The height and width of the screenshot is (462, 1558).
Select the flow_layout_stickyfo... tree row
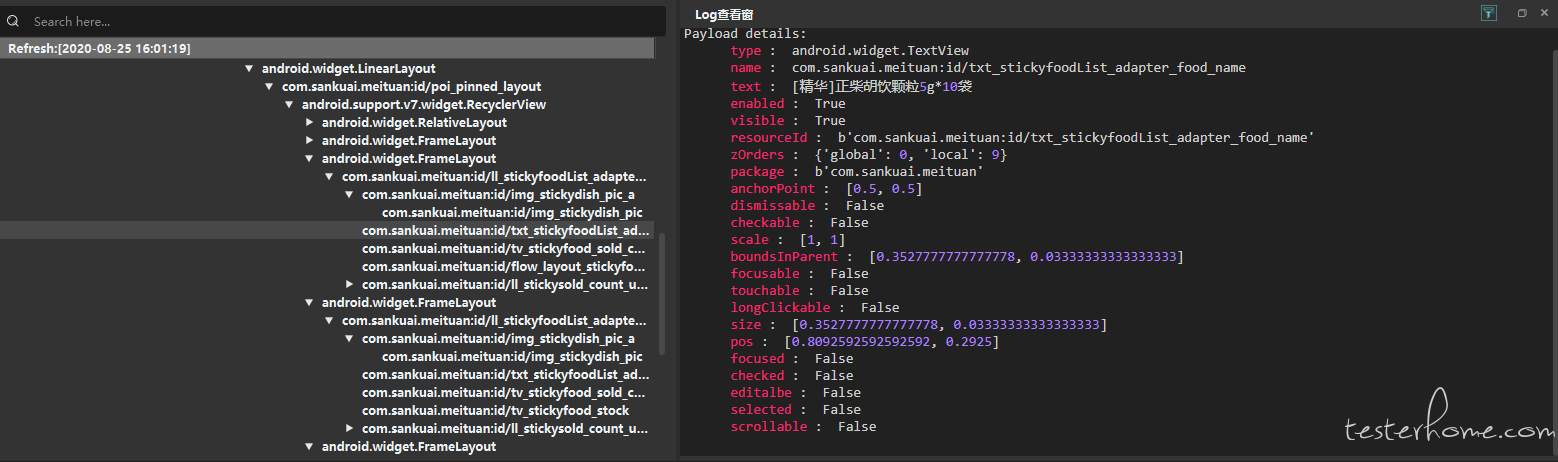504,267
